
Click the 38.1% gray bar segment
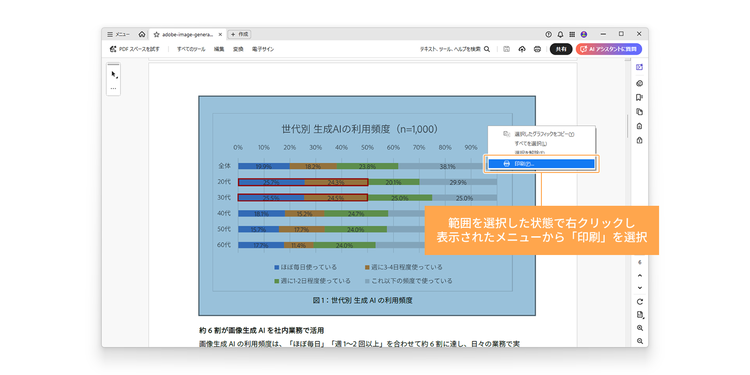(x=447, y=166)
